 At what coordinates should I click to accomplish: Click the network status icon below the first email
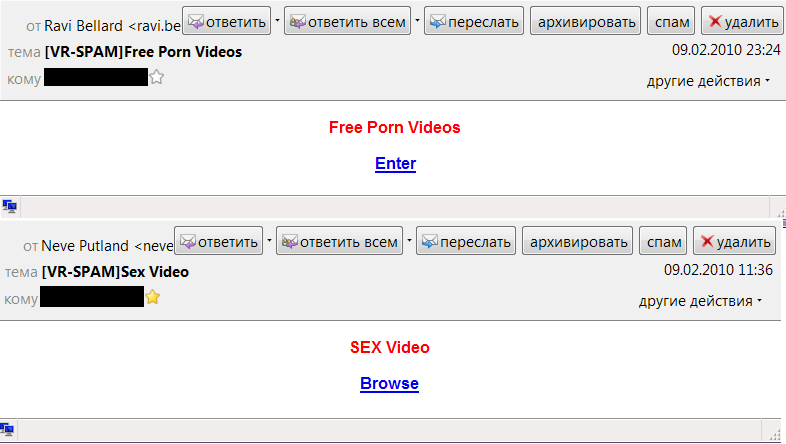[x=10, y=206]
